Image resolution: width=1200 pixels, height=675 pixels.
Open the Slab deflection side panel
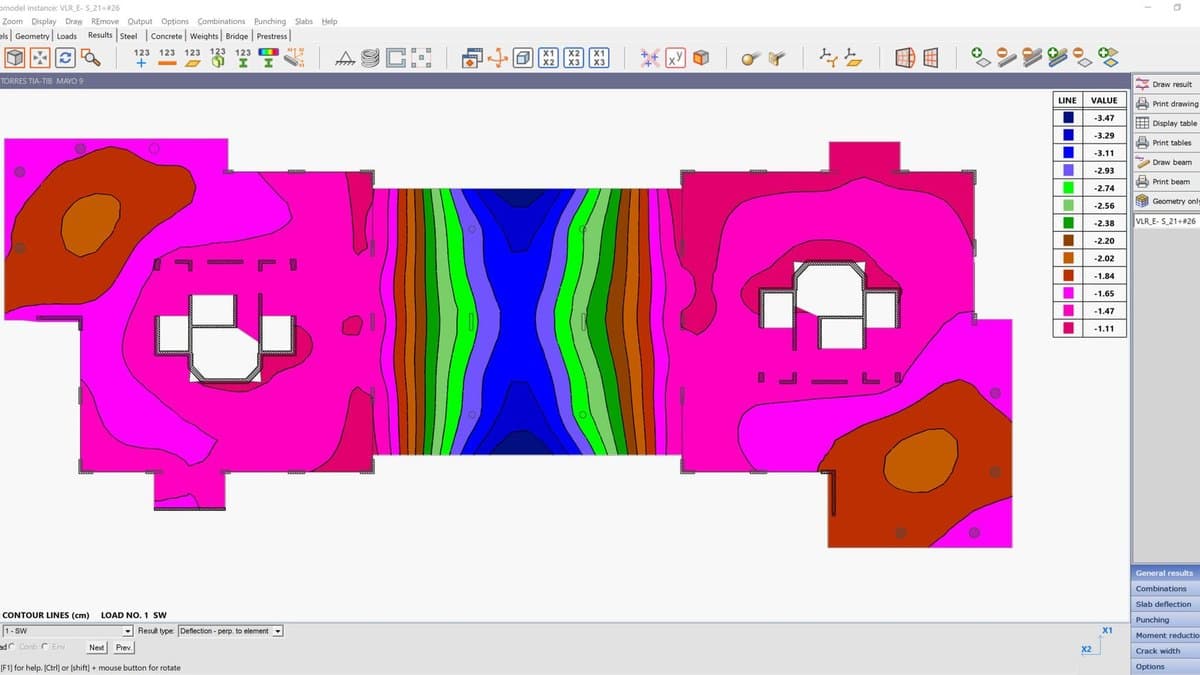point(1166,604)
